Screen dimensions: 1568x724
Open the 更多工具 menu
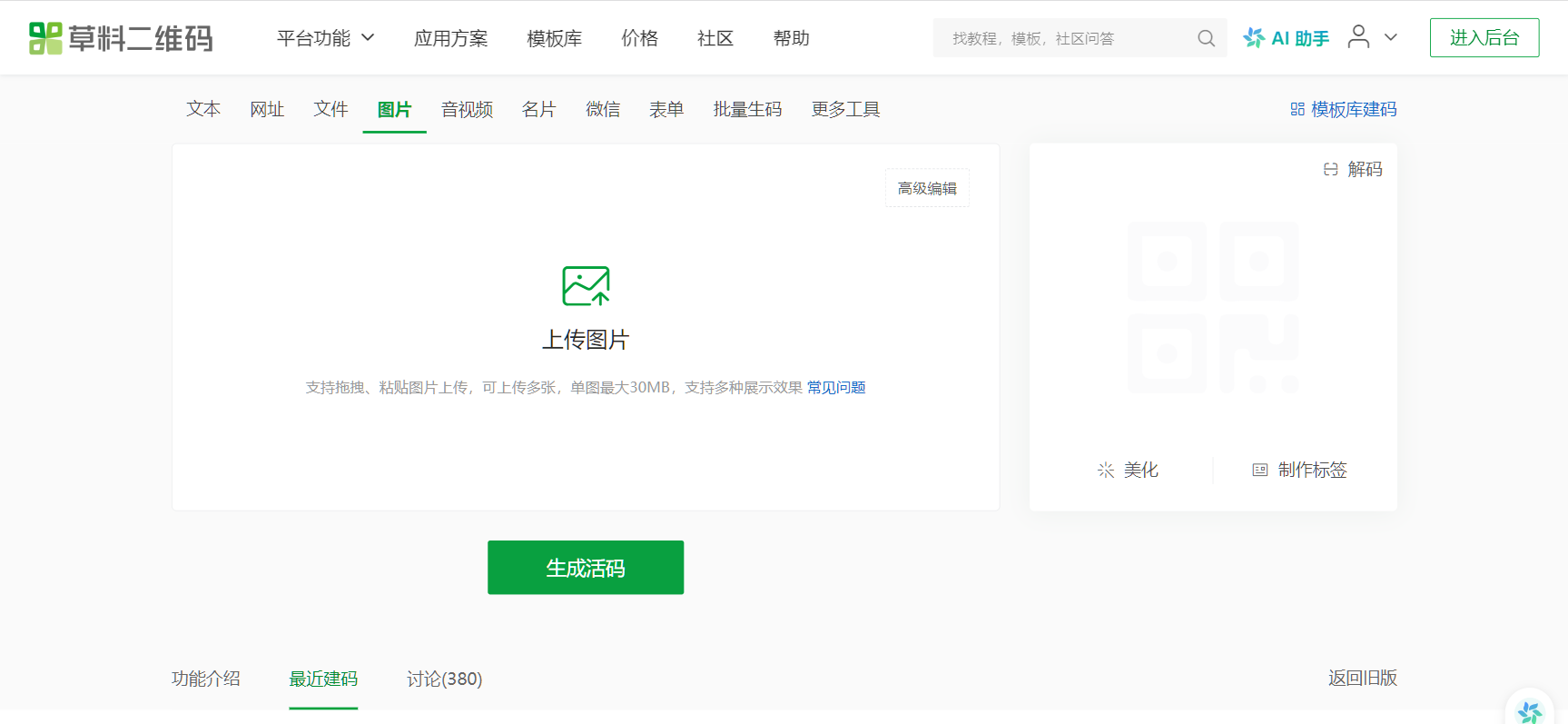point(845,109)
